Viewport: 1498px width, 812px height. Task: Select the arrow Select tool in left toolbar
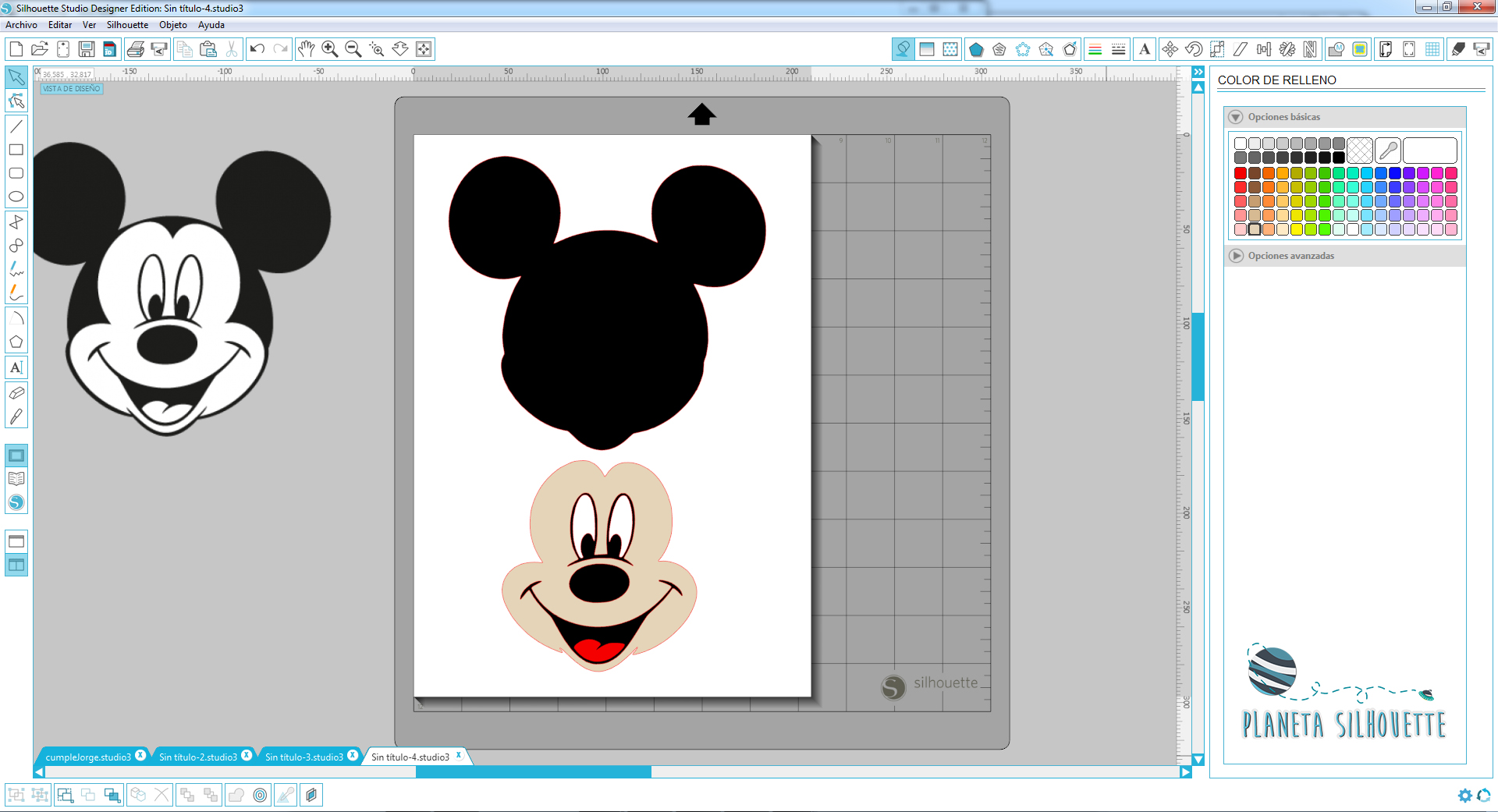click(x=16, y=77)
